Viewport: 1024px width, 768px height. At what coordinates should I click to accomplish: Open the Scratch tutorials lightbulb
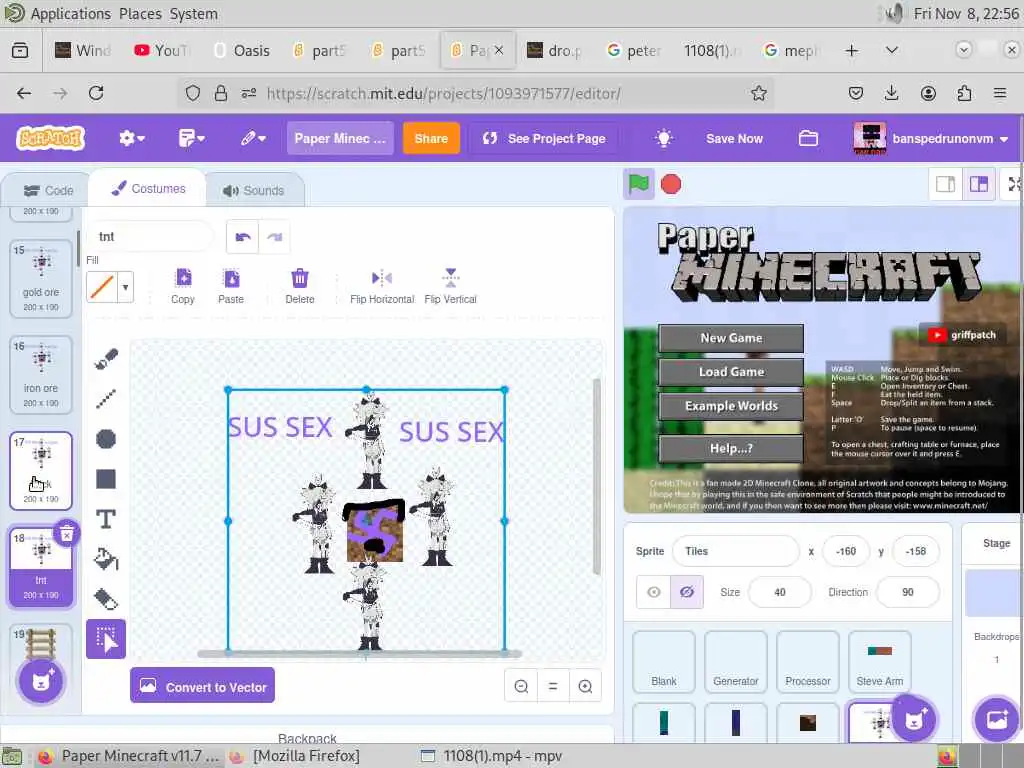pos(664,138)
